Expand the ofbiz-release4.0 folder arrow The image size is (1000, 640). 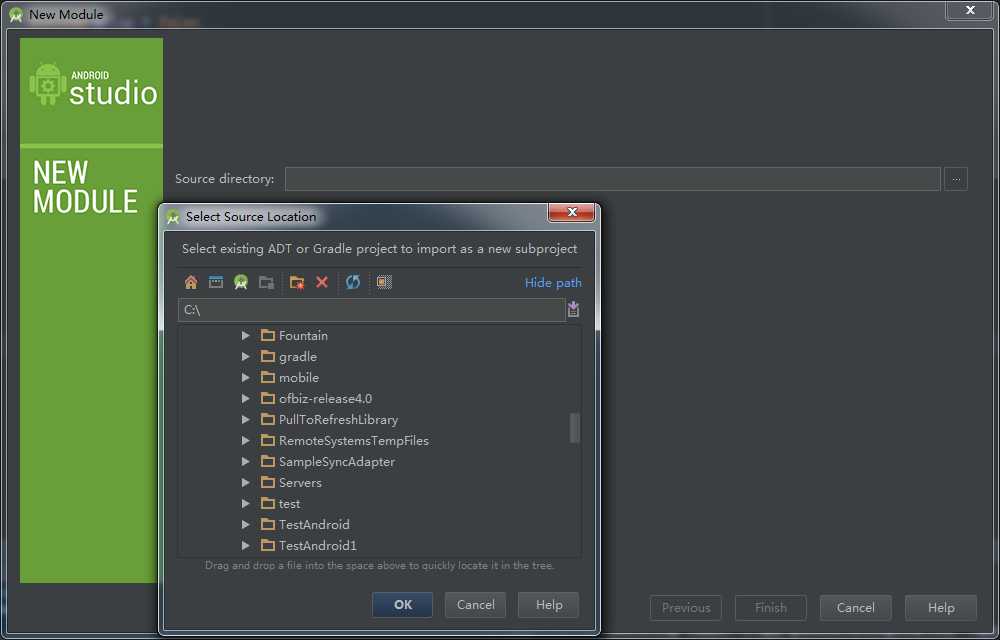pyautogui.click(x=246, y=398)
